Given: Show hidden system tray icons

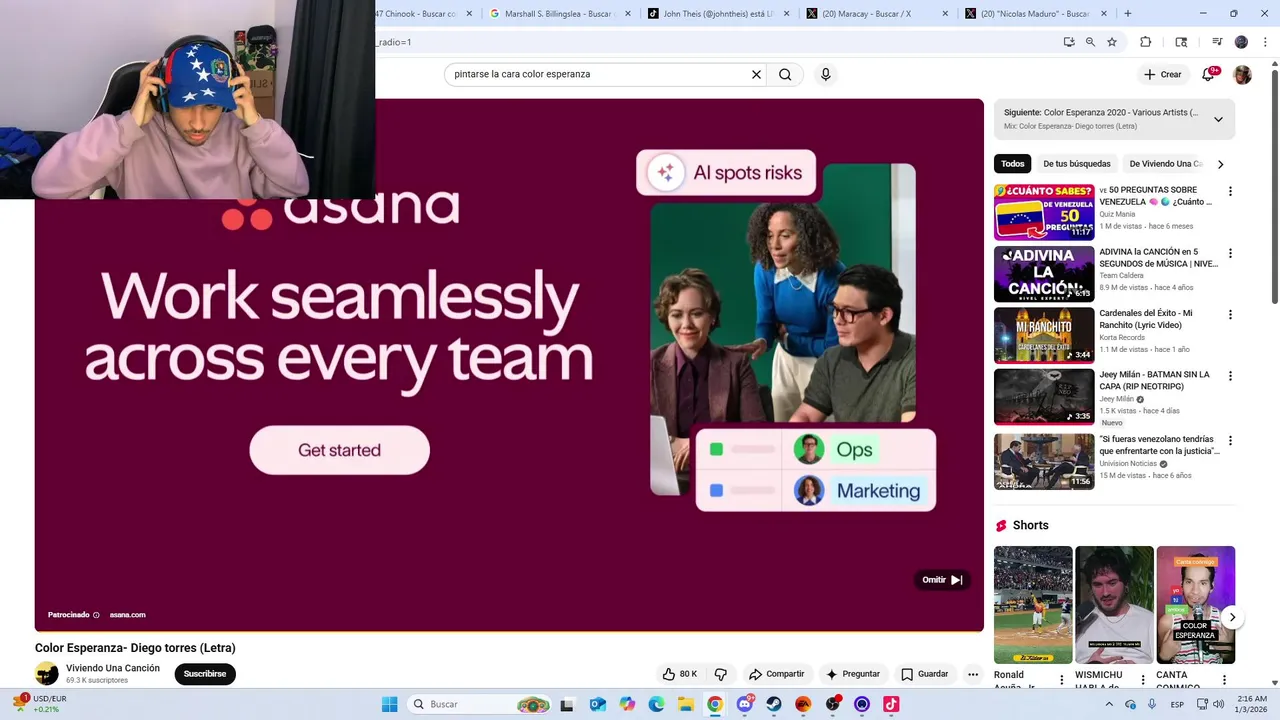Looking at the screenshot, I should [x=1108, y=704].
